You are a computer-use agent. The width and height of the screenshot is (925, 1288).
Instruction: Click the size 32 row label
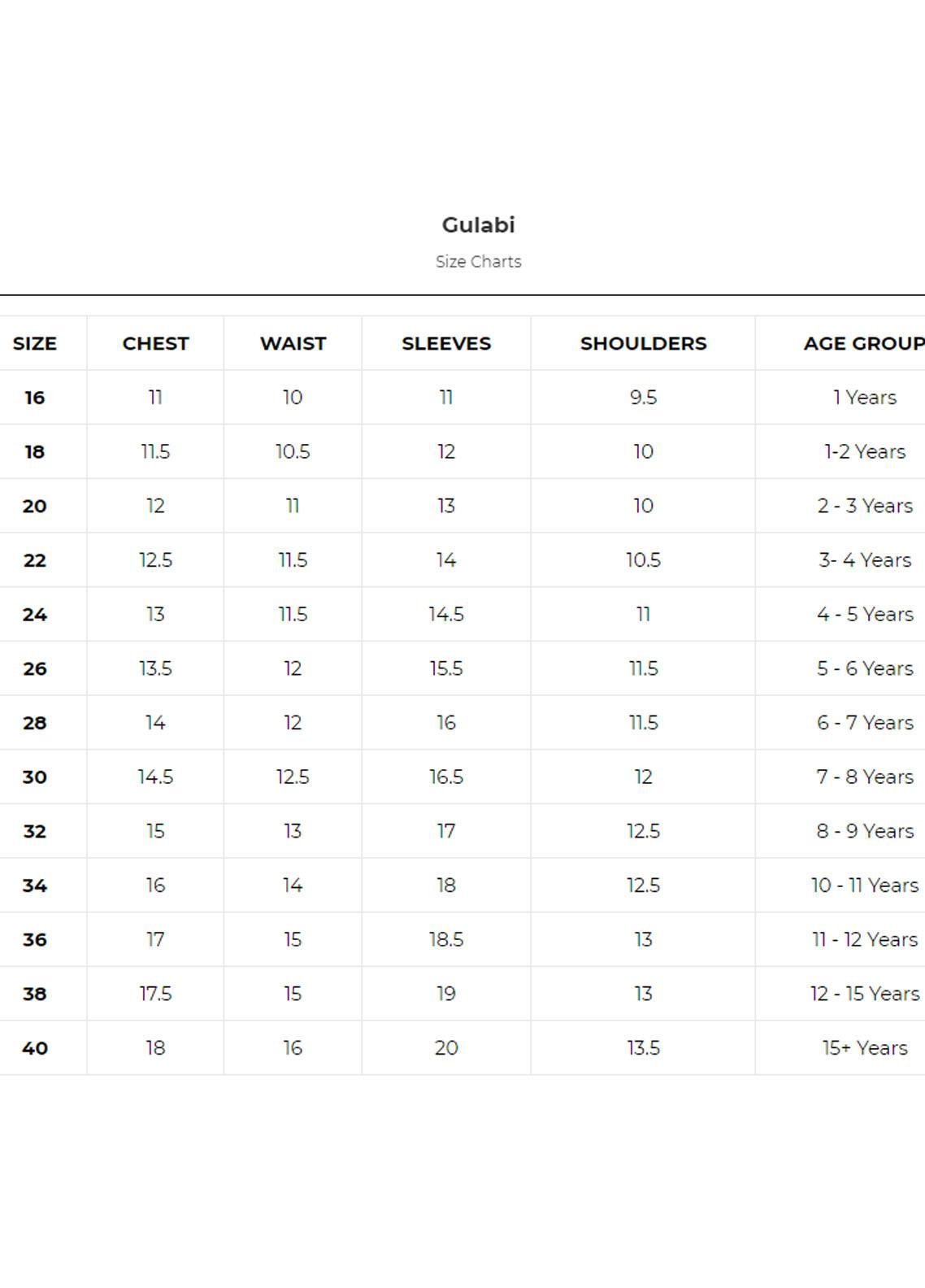point(35,832)
